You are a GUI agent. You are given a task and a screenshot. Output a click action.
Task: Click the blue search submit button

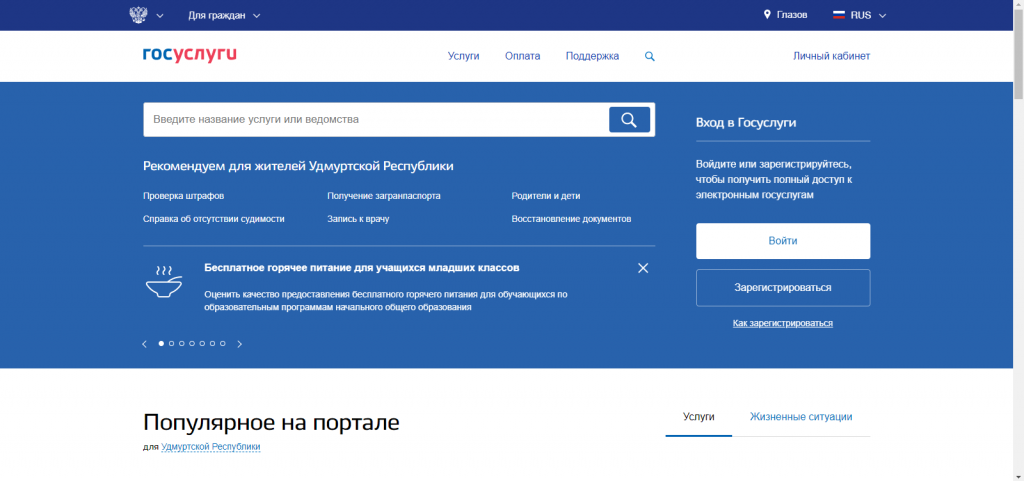click(630, 119)
